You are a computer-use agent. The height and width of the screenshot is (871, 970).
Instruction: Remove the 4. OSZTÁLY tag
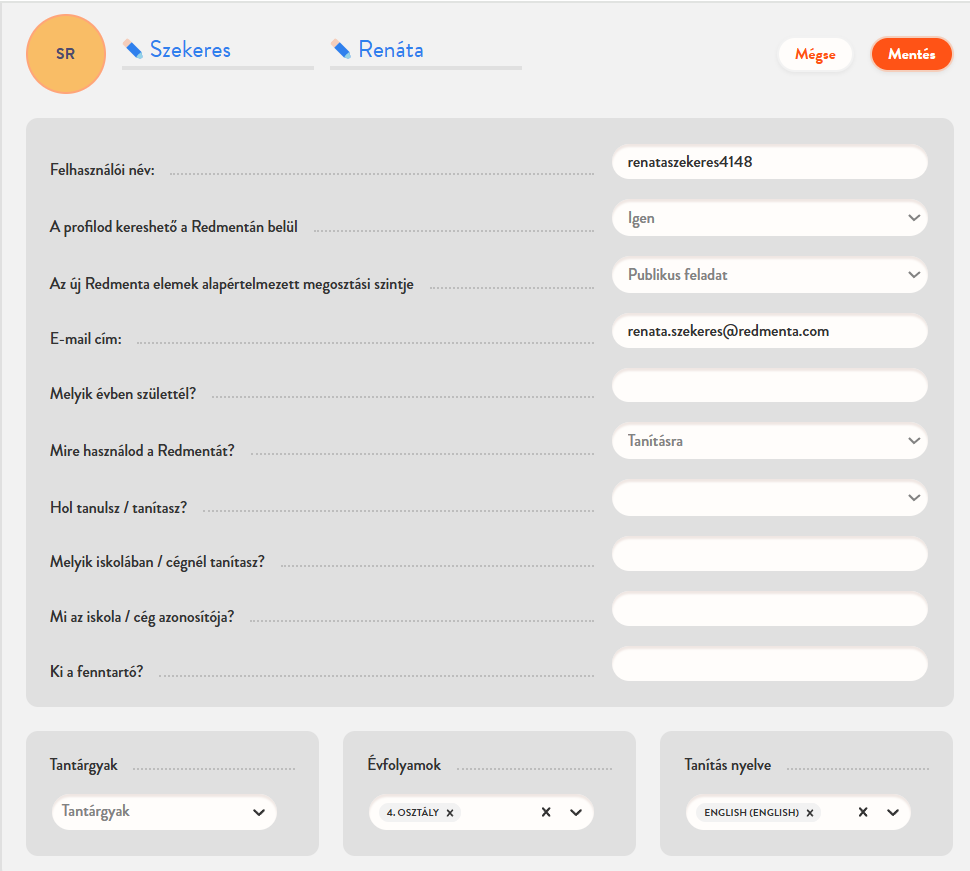[x=450, y=813]
